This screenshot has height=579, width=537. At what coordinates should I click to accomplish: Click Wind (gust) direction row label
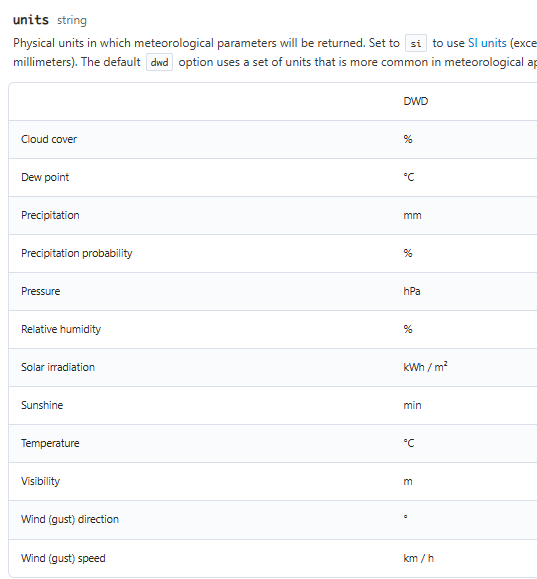pyautogui.click(x=70, y=520)
